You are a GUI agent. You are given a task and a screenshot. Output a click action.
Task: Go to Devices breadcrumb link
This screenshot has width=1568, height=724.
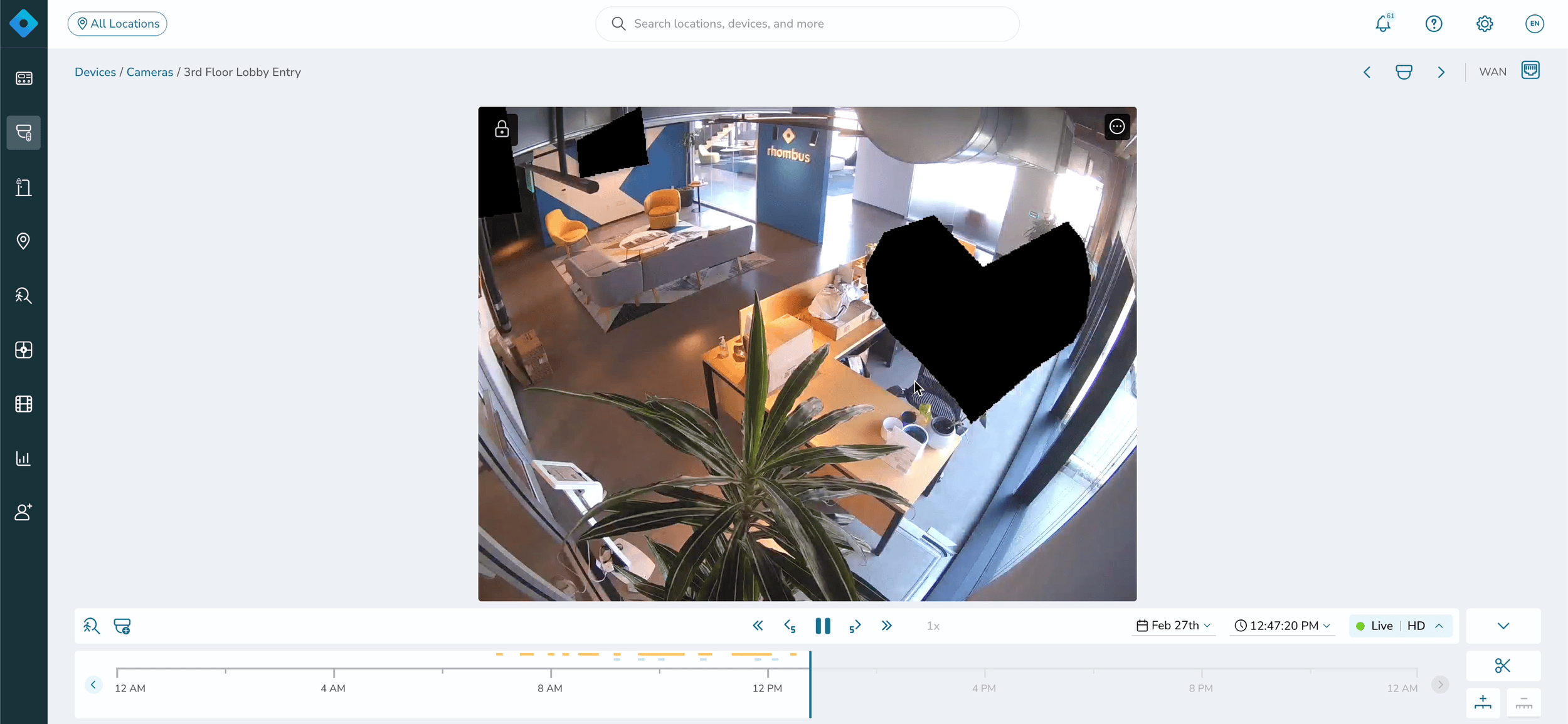tap(95, 72)
